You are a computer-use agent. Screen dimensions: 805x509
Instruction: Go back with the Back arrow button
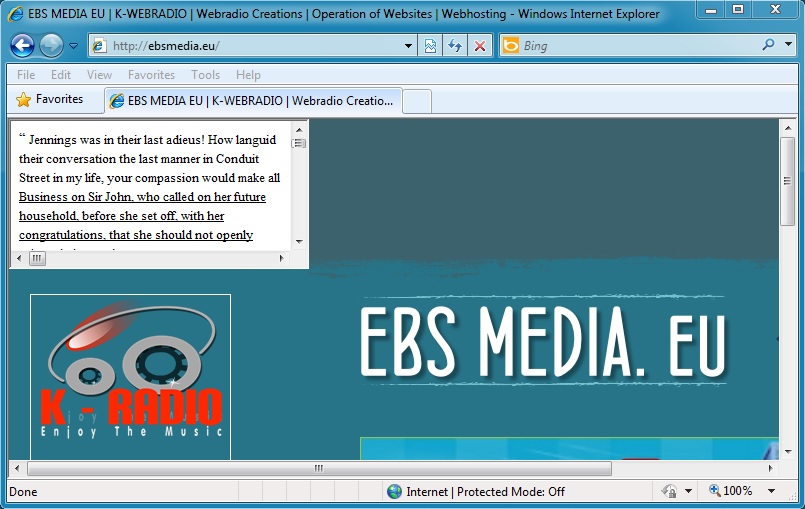pos(23,46)
